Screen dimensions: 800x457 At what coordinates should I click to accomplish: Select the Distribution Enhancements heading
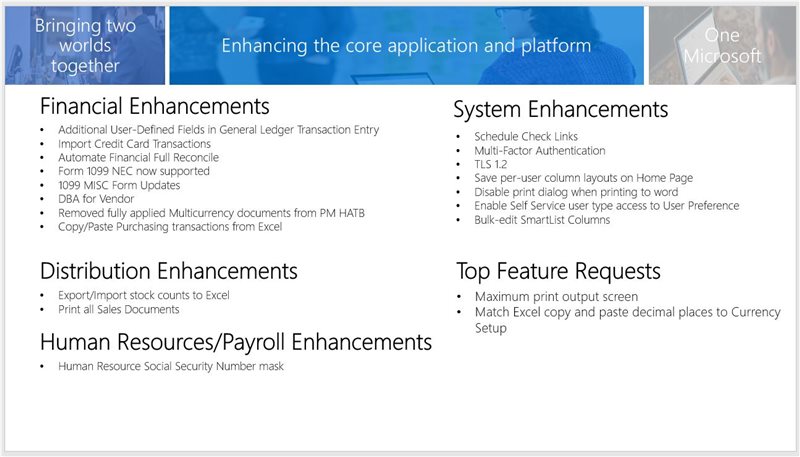pos(168,271)
